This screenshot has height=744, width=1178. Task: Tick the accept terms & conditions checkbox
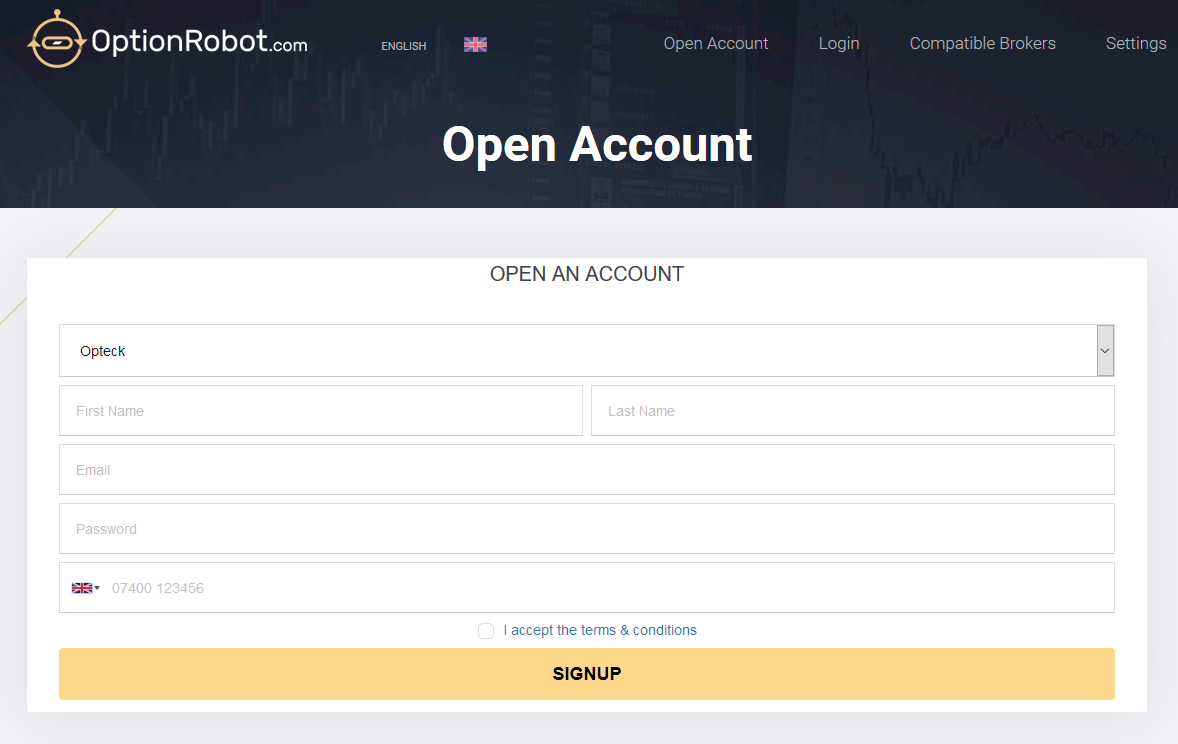[486, 631]
